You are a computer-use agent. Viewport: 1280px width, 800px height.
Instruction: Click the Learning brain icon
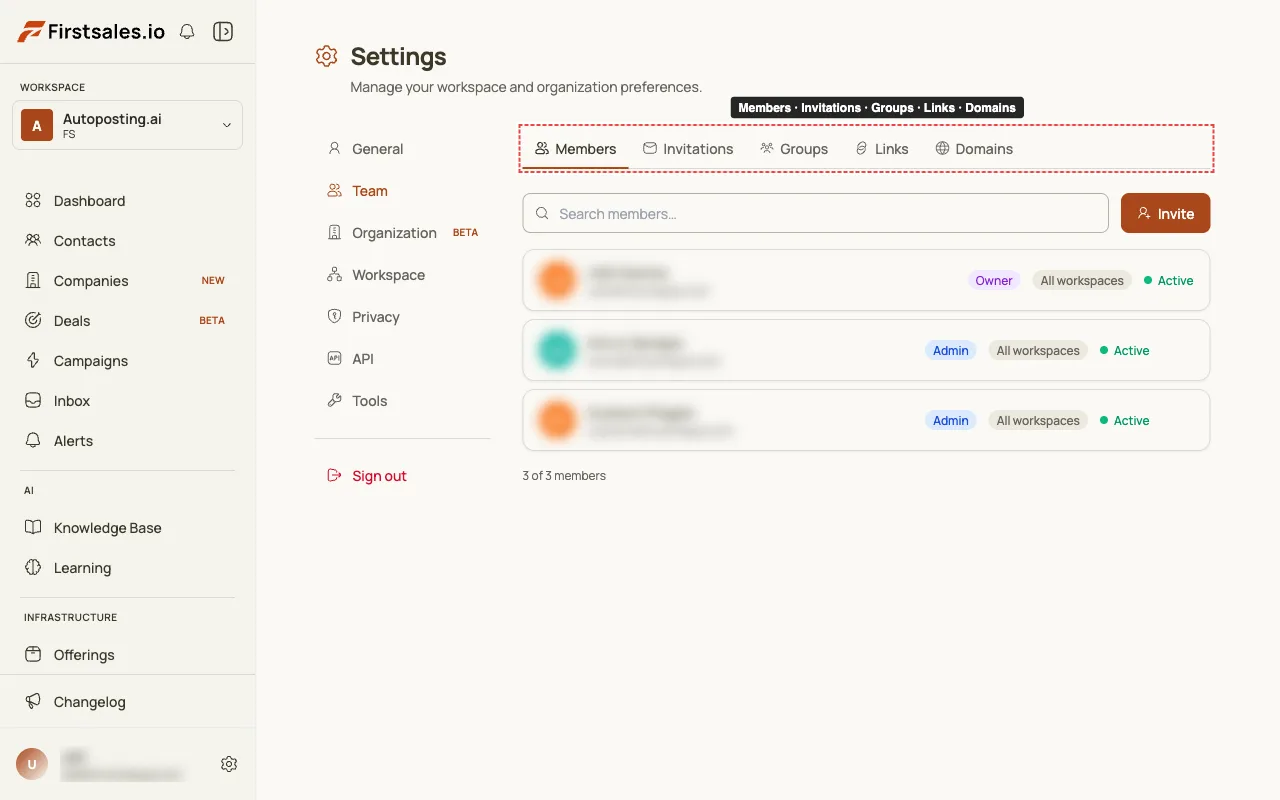point(33,568)
